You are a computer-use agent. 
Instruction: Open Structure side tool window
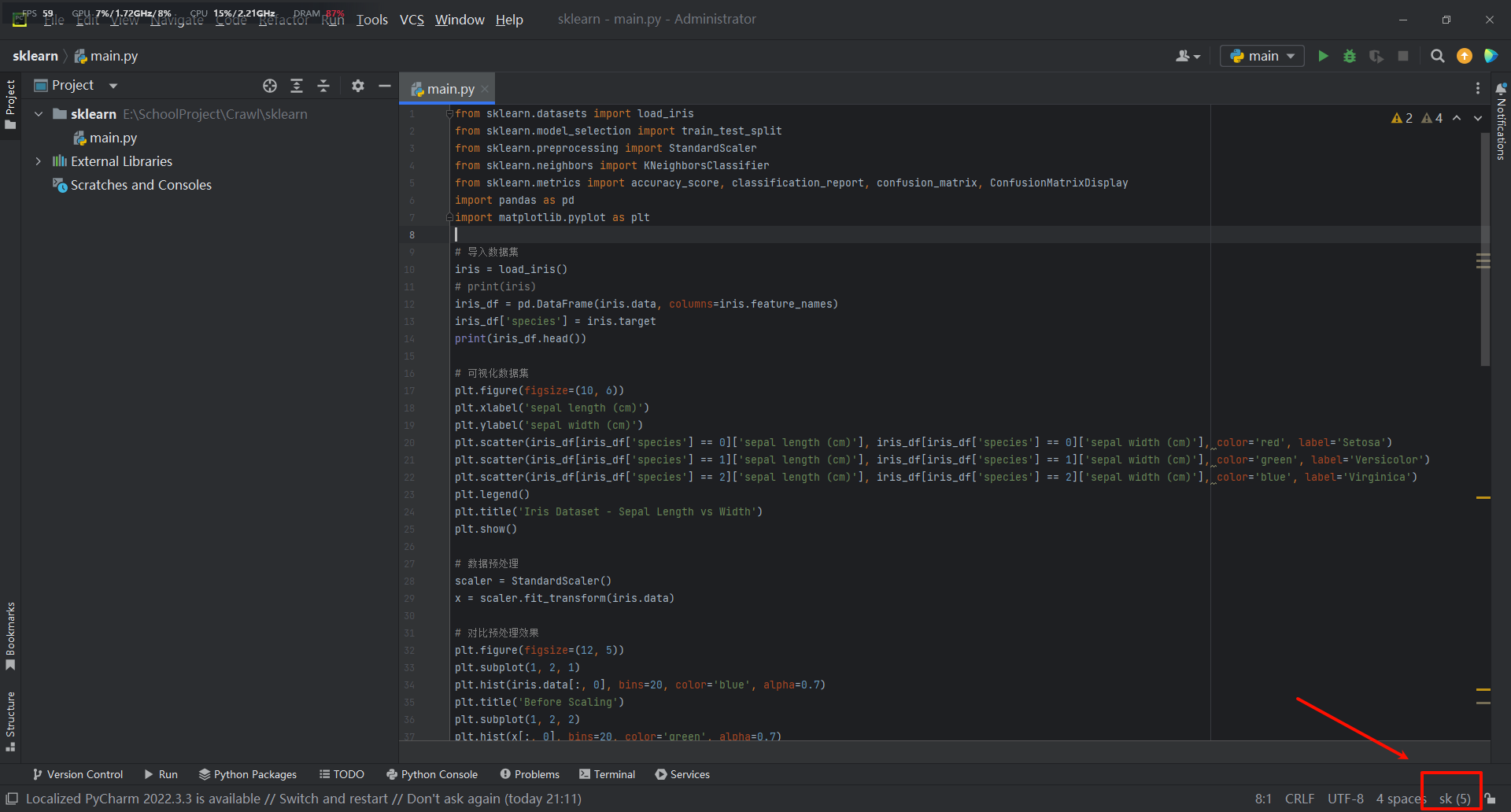pos(10,722)
